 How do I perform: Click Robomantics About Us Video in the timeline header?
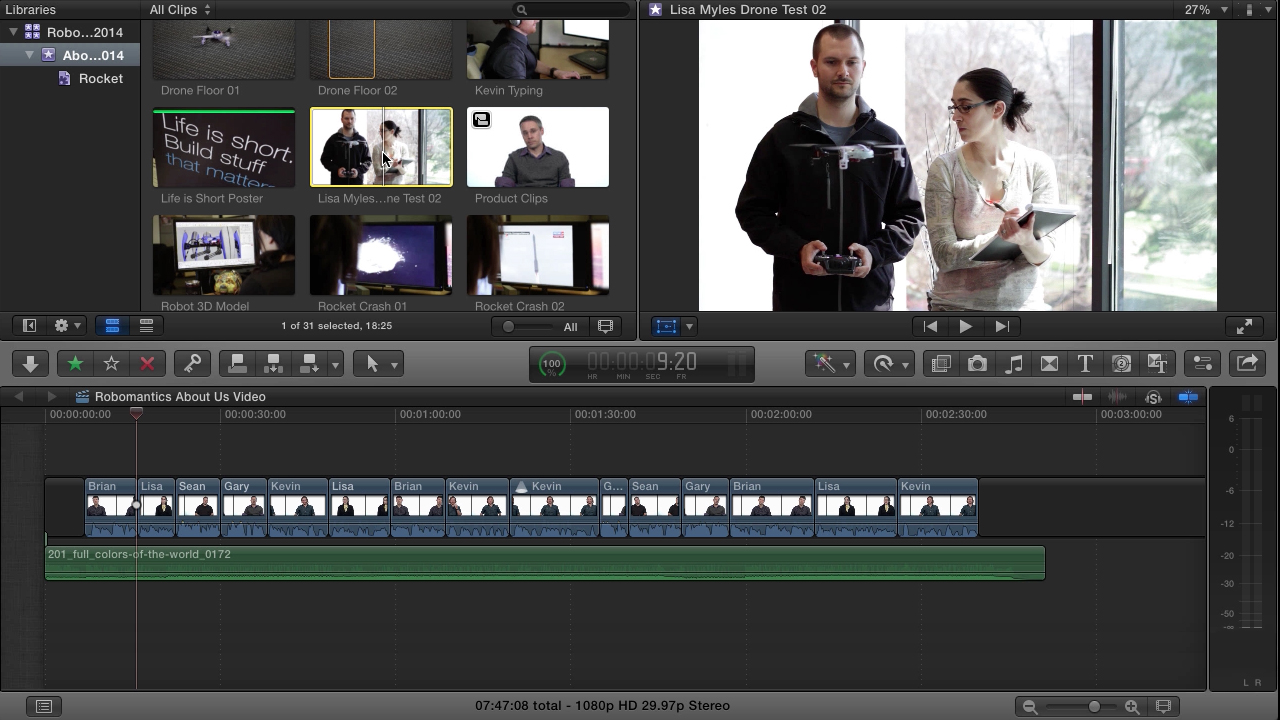(x=179, y=396)
